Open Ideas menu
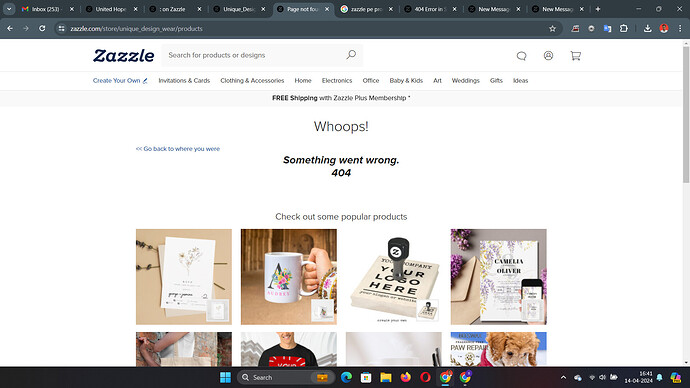Image resolution: width=690 pixels, height=388 pixels. point(520,81)
